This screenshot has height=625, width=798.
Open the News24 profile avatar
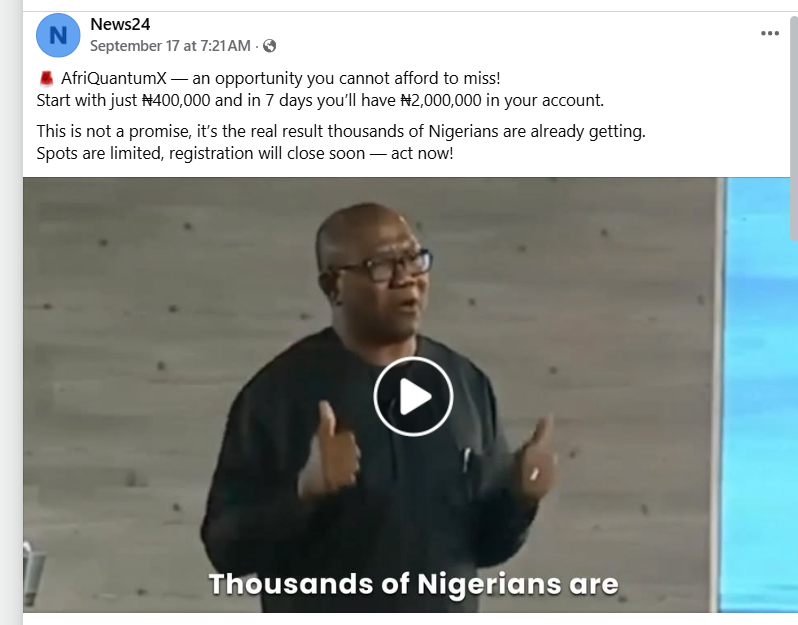pos(58,35)
